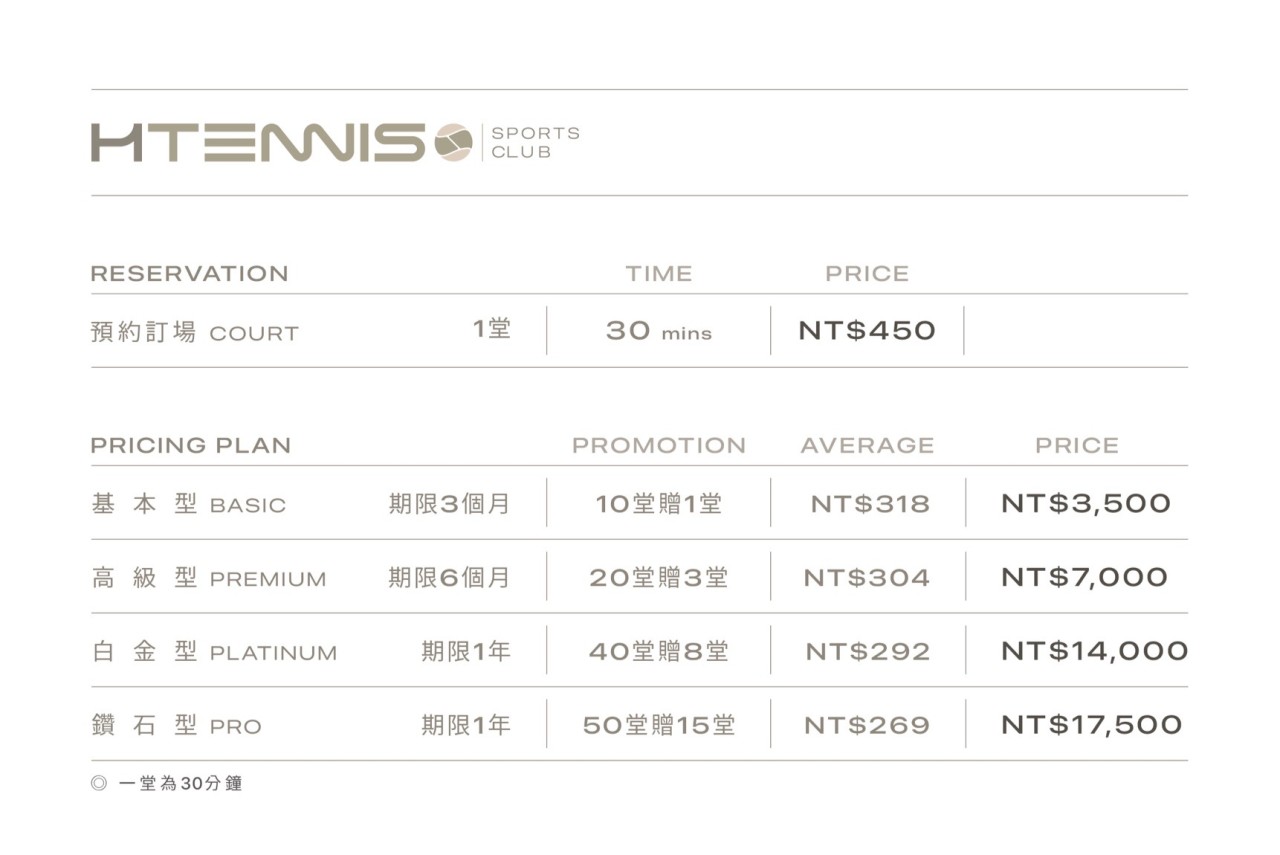The width and height of the screenshot is (1280, 855).
Task: Click the 高級型 PREMIUM plan label
Action: click(209, 578)
